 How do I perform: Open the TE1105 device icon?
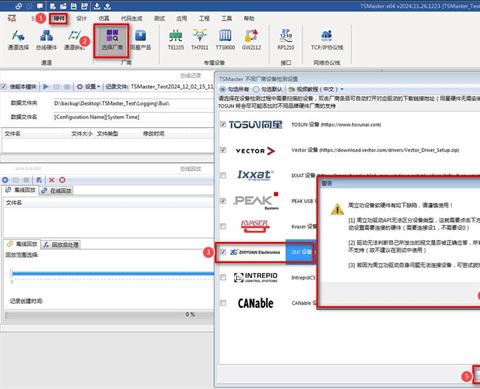tap(176, 40)
